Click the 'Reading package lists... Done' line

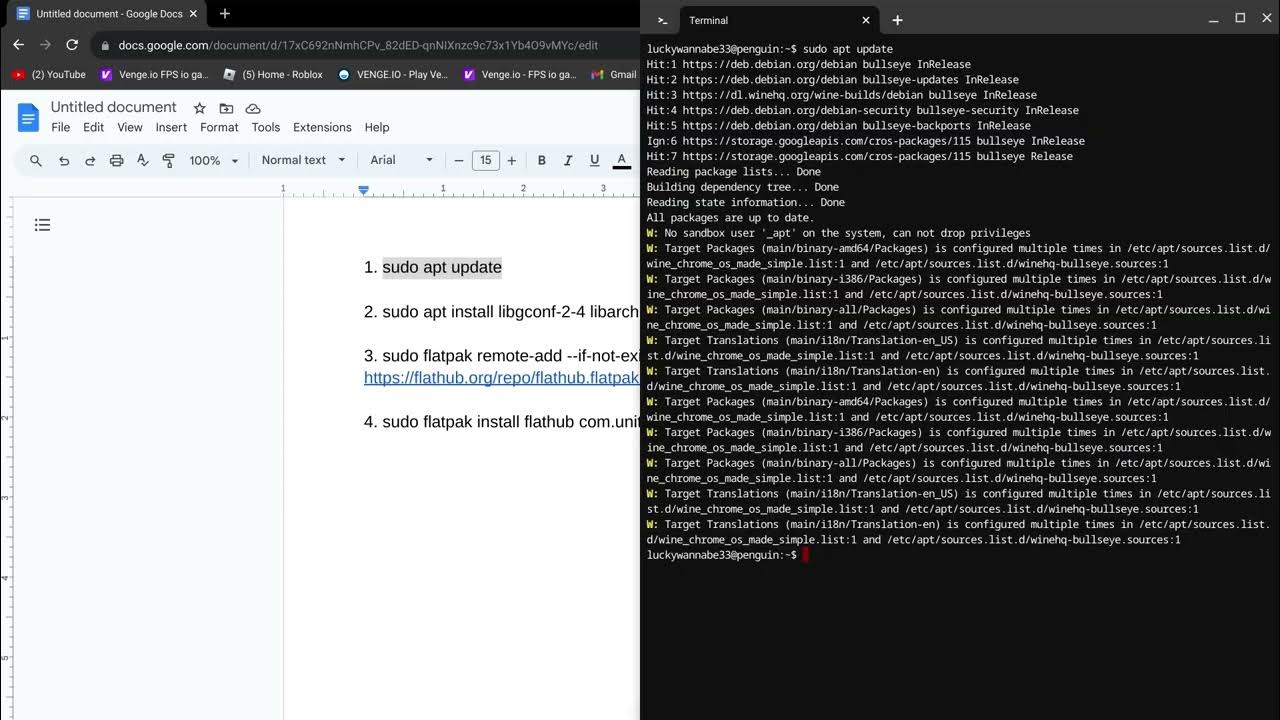point(733,172)
